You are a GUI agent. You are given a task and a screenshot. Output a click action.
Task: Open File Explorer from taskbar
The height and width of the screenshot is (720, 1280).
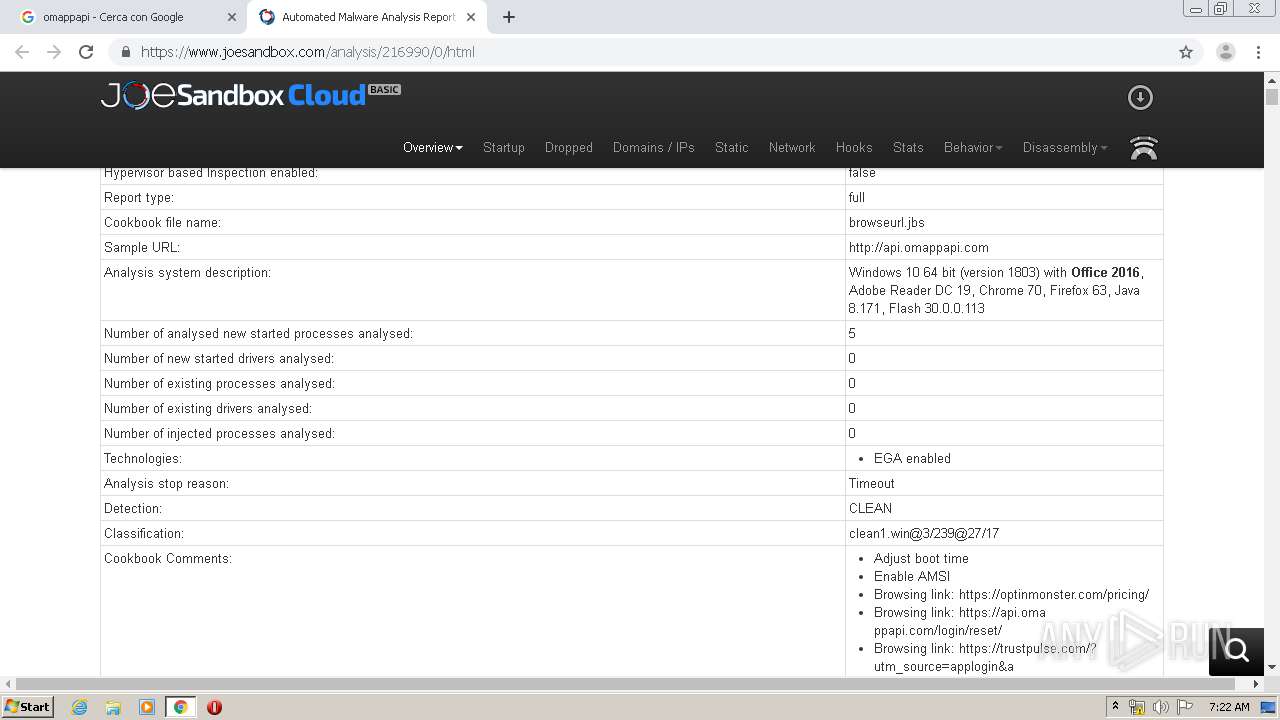click(x=113, y=707)
